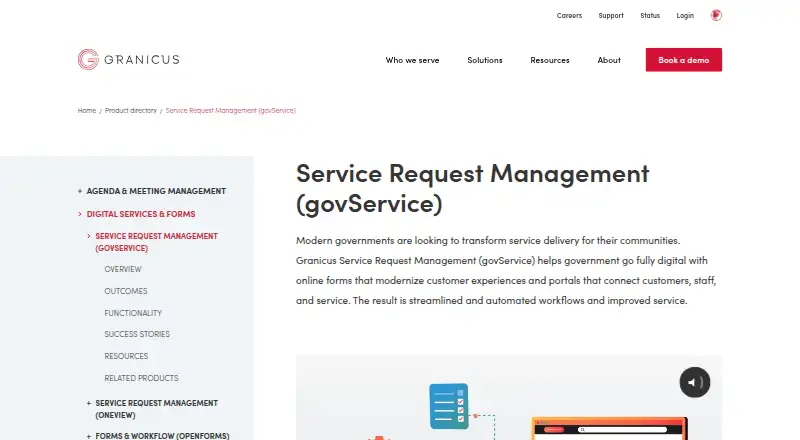Select Agenda & Meeting Management sidebar label

(x=156, y=191)
